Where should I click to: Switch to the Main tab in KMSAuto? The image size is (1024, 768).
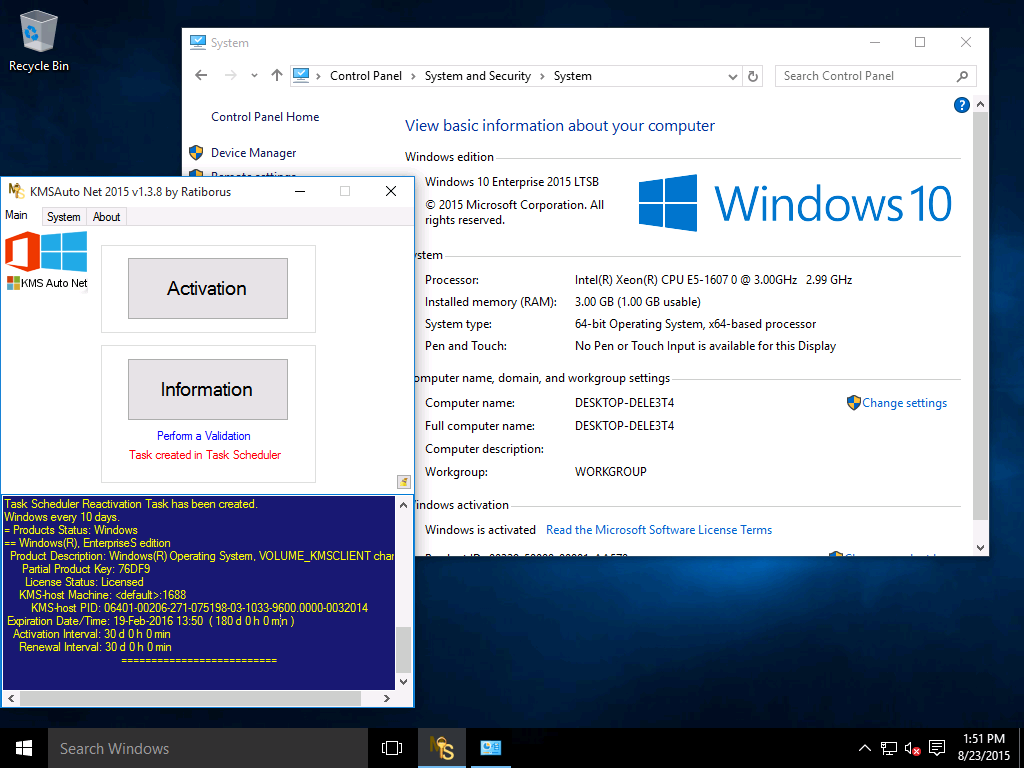pyautogui.click(x=16, y=216)
